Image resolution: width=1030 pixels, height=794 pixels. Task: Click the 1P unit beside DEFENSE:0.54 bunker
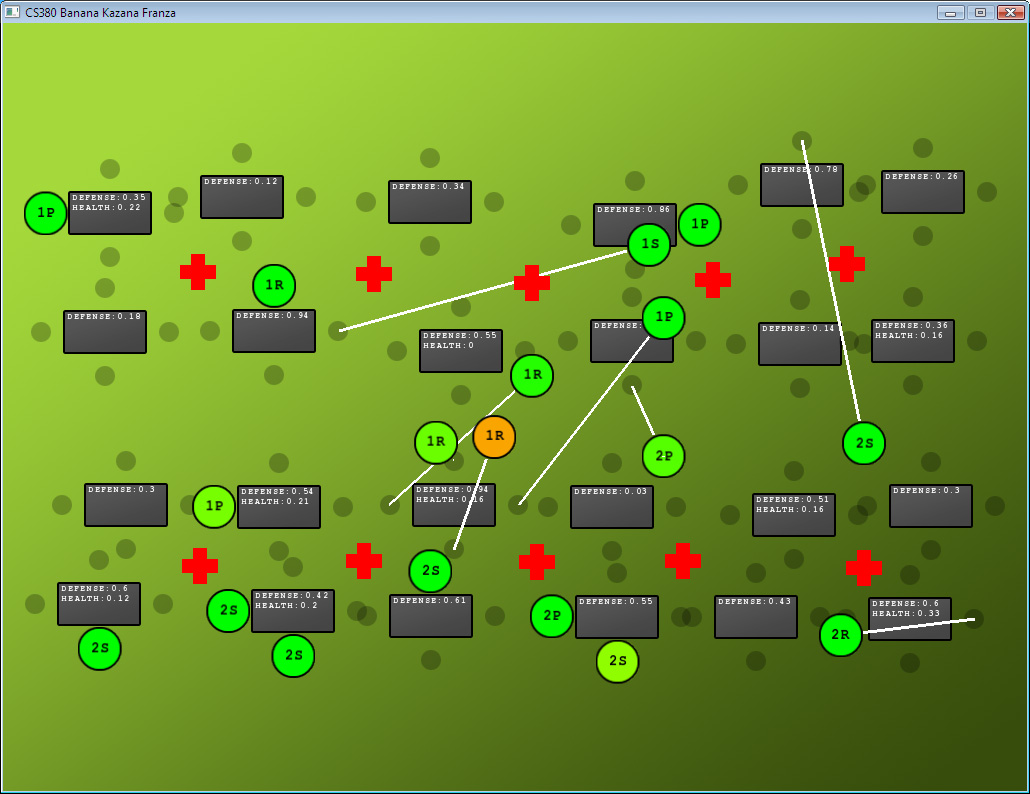(x=214, y=506)
